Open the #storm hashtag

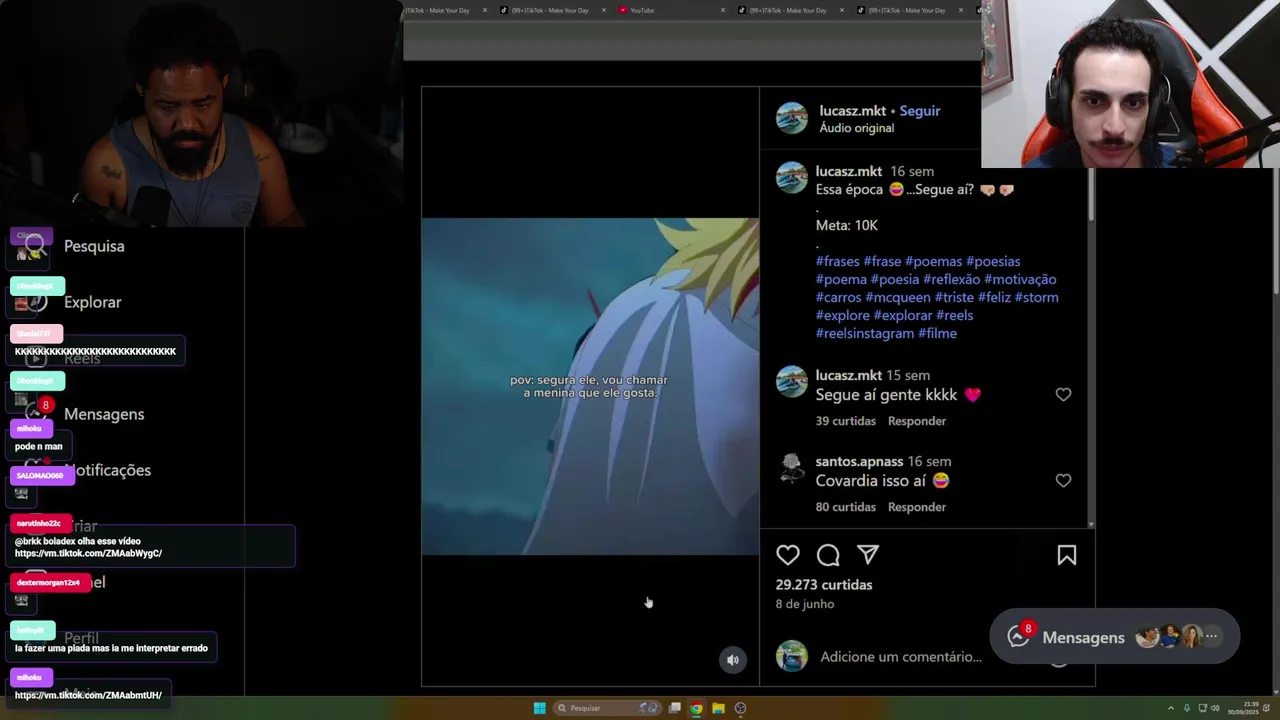point(1037,297)
